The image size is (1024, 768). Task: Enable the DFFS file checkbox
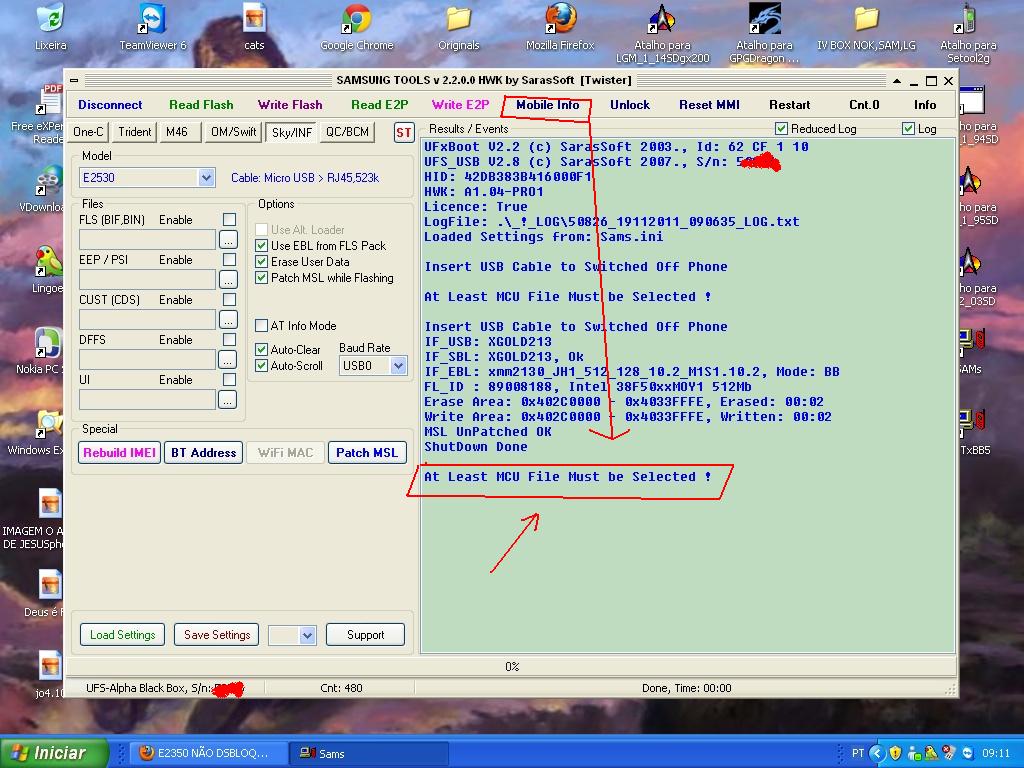tap(229, 340)
